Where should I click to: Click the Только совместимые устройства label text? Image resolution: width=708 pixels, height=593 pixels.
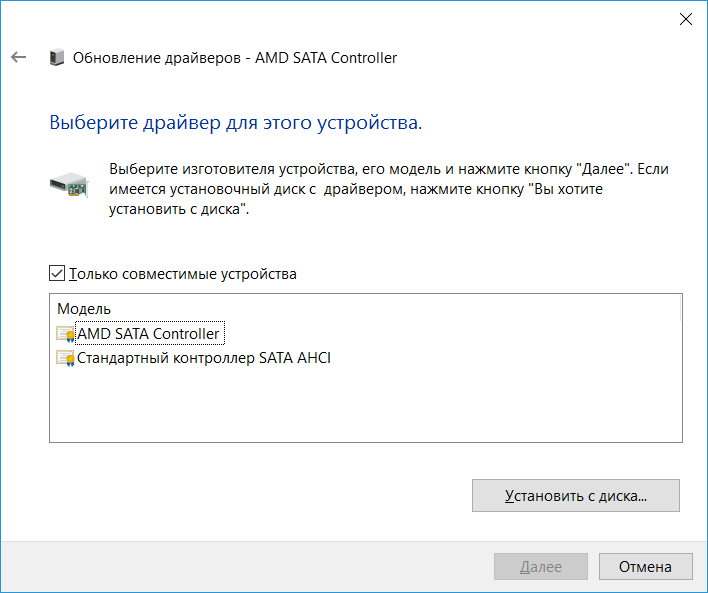click(x=183, y=274)
